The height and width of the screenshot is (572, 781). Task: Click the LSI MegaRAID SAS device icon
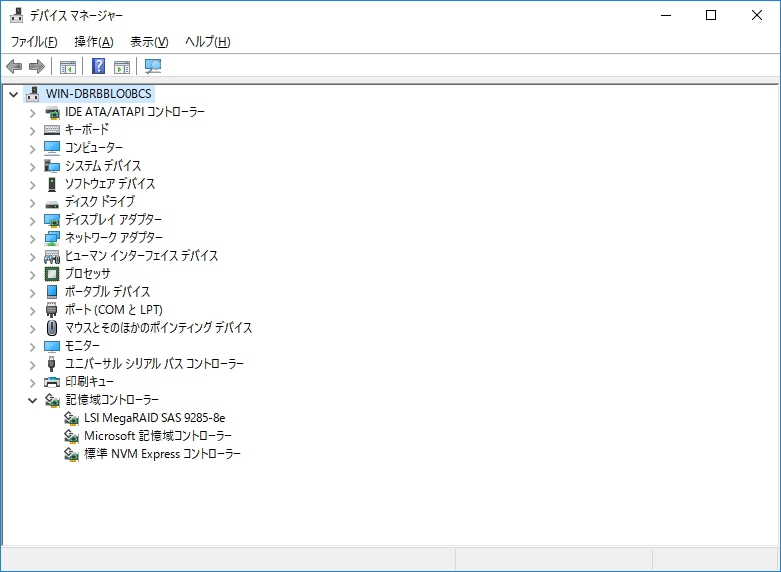pyautogui.click(x=71, y=418)
